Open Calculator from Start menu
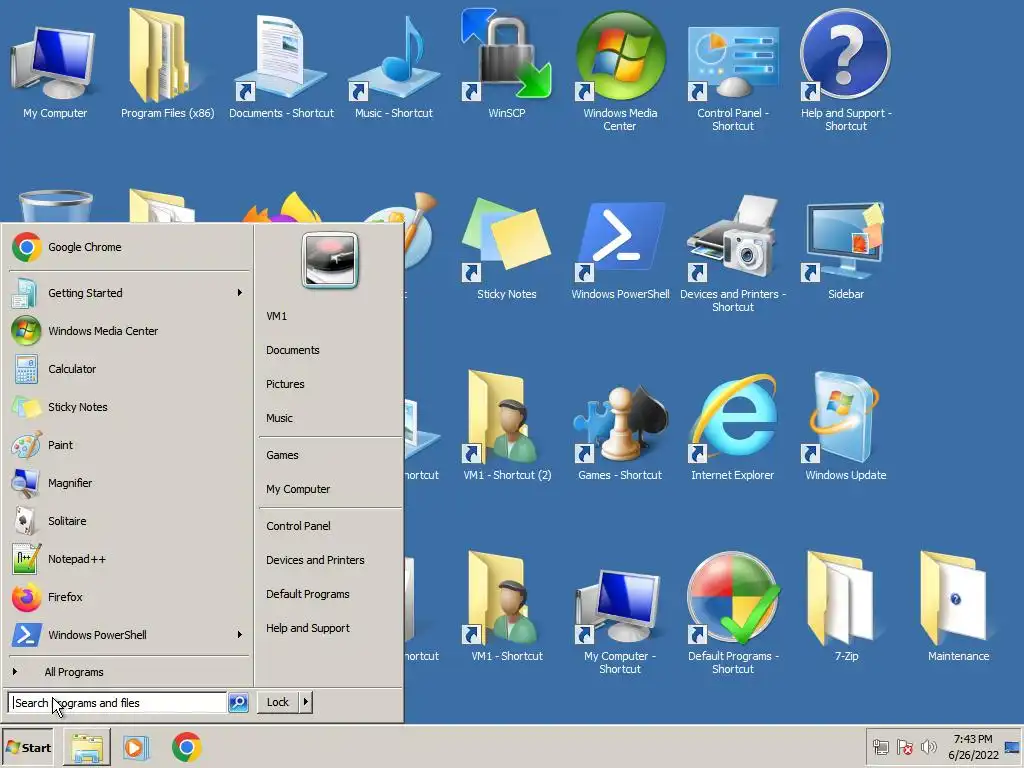The image size is (1024, 768). click(x=130, y=369)
